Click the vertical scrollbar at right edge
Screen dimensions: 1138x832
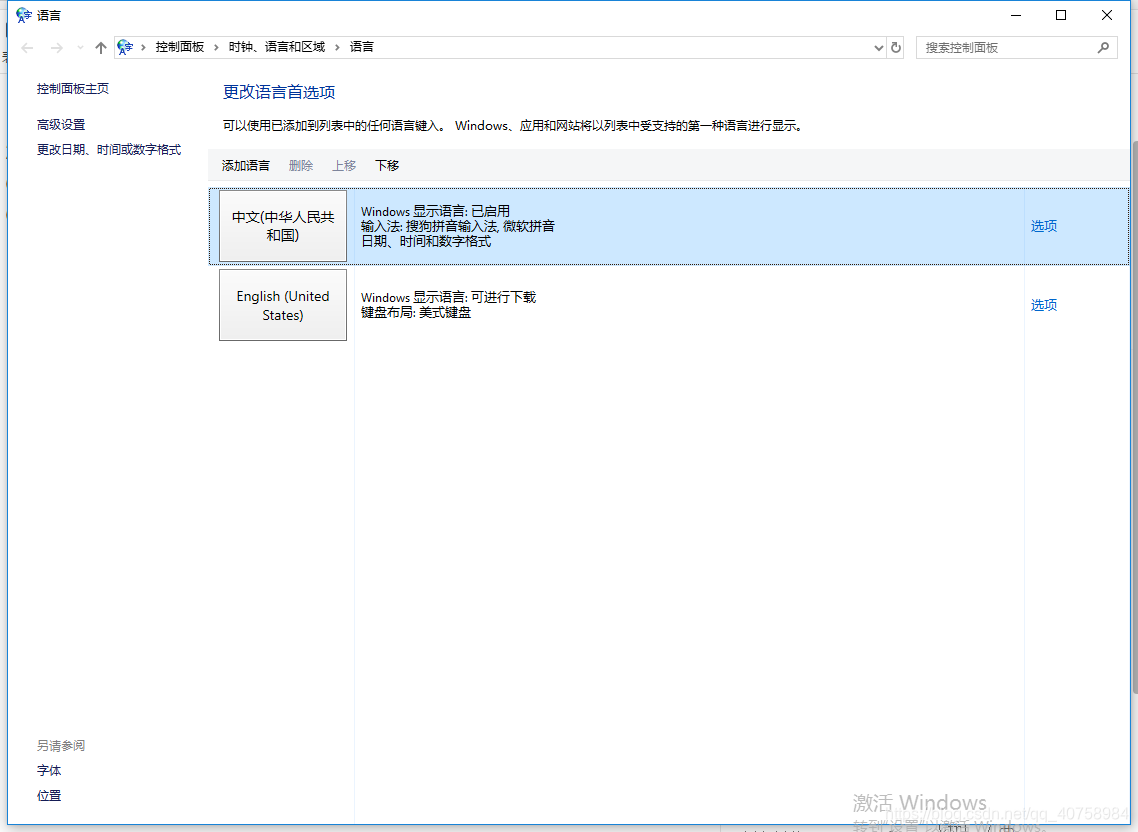pos(1134,416)
